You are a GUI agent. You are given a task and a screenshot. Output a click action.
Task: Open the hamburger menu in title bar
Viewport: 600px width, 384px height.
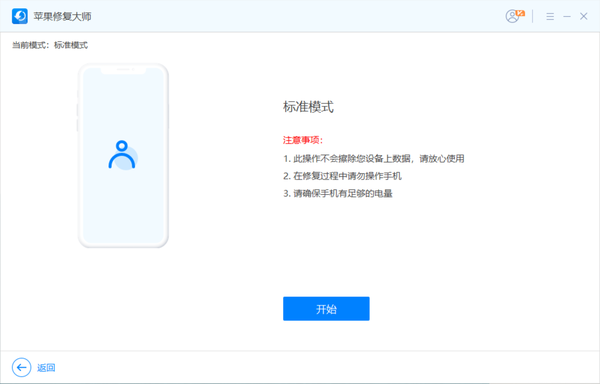pos(550,16)
